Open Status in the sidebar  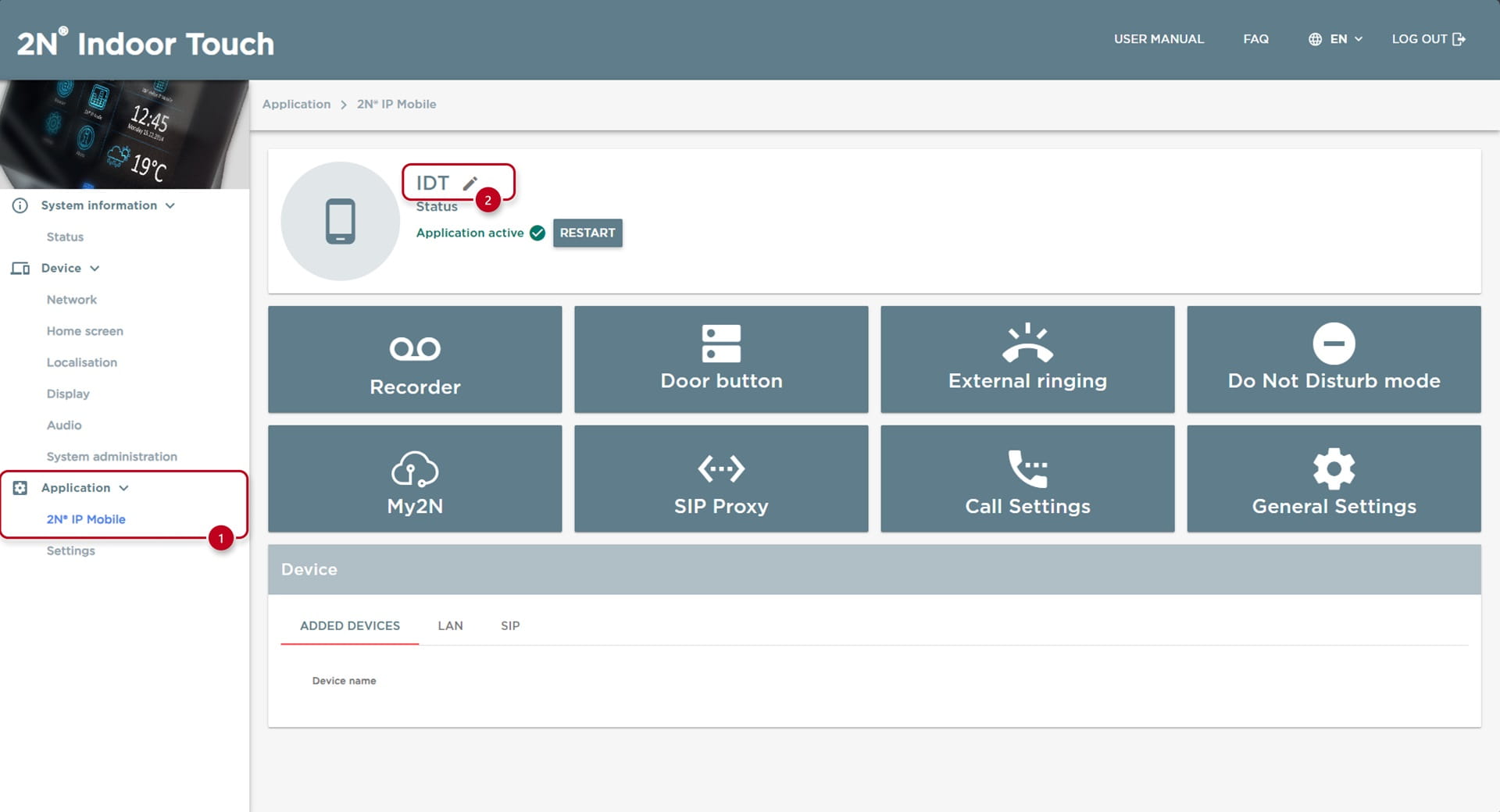(x=65, y=237)
